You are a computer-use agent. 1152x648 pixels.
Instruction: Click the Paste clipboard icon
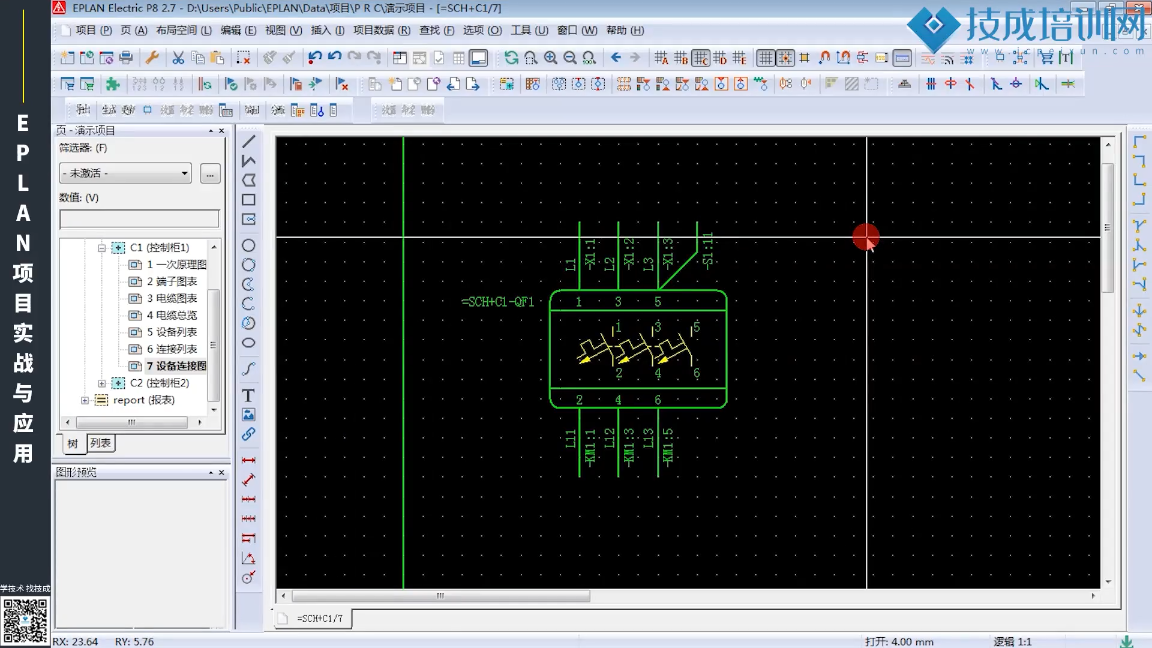[217, 57]
